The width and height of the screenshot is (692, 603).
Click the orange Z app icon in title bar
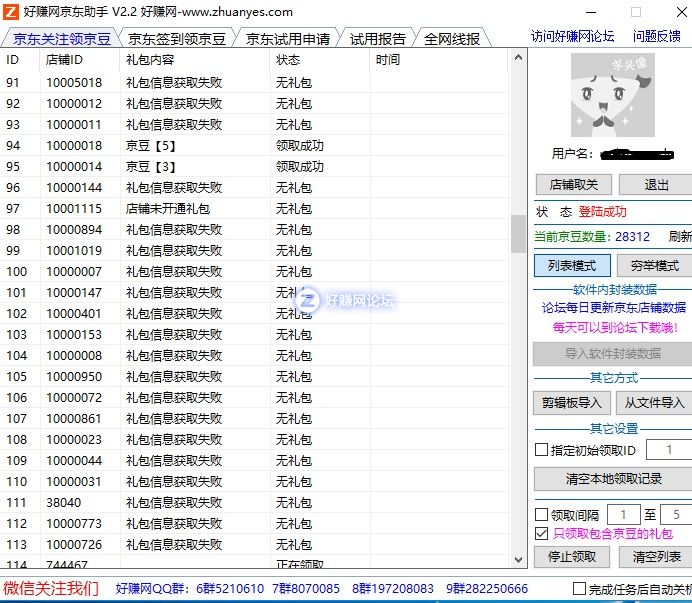11,12
